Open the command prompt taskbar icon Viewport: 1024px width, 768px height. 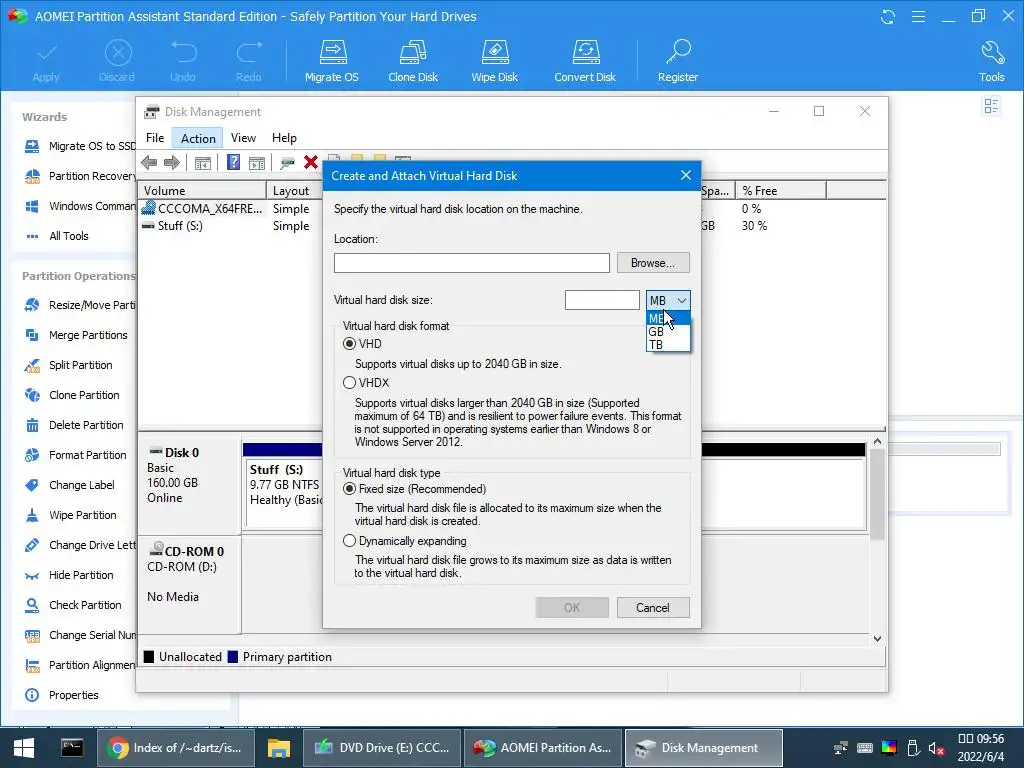coord(72,747)
